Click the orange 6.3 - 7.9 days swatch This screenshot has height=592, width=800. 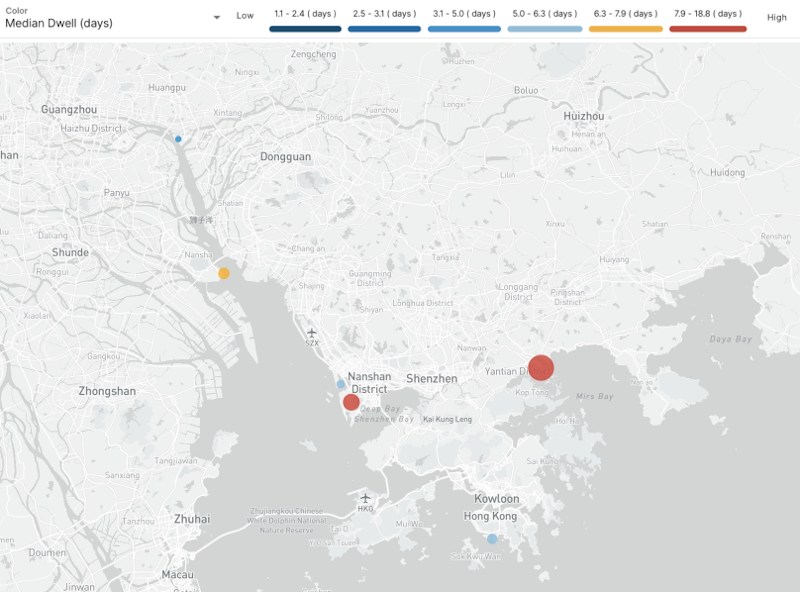point(626,29)
